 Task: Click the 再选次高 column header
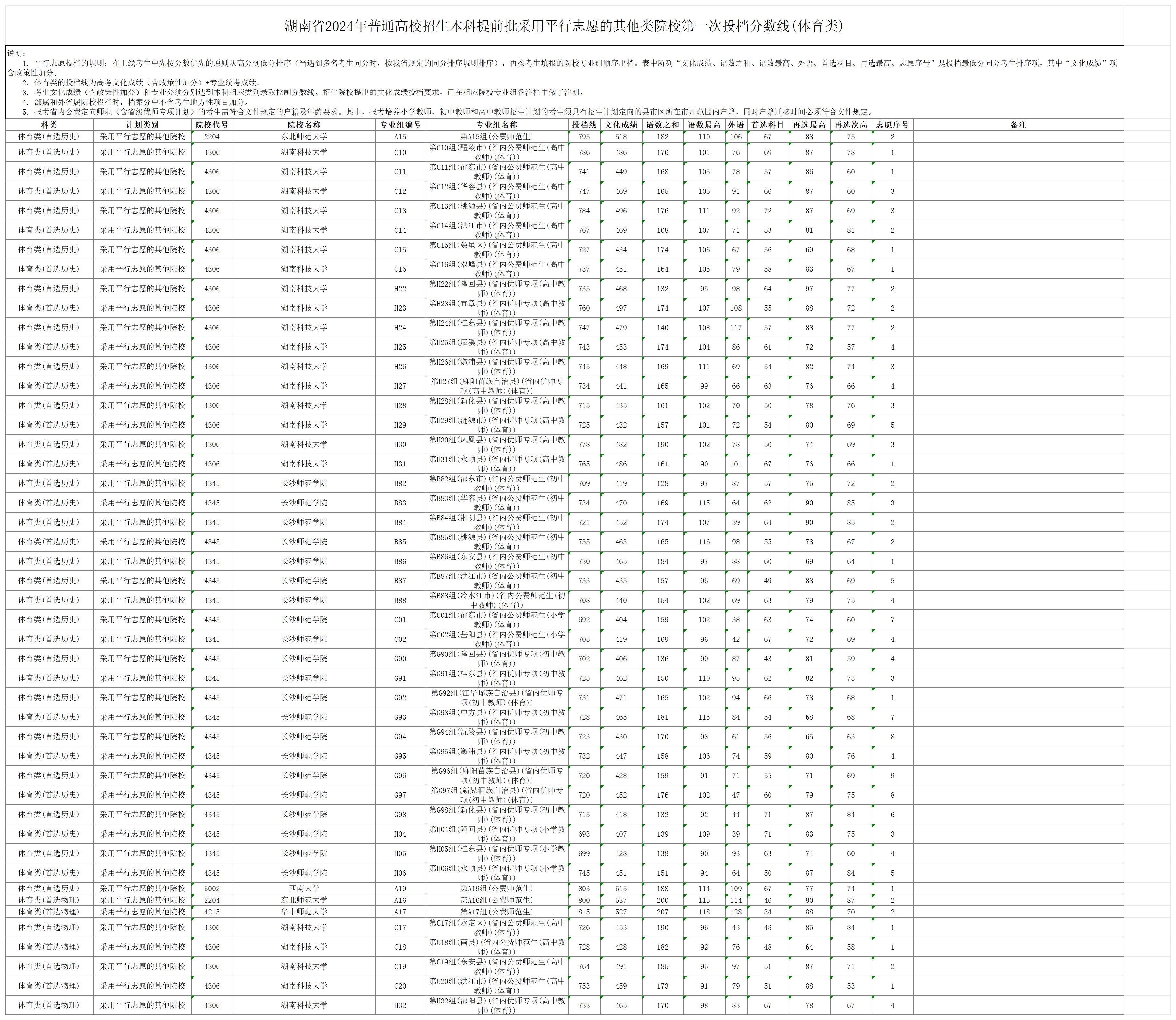(x=851, y=125)
